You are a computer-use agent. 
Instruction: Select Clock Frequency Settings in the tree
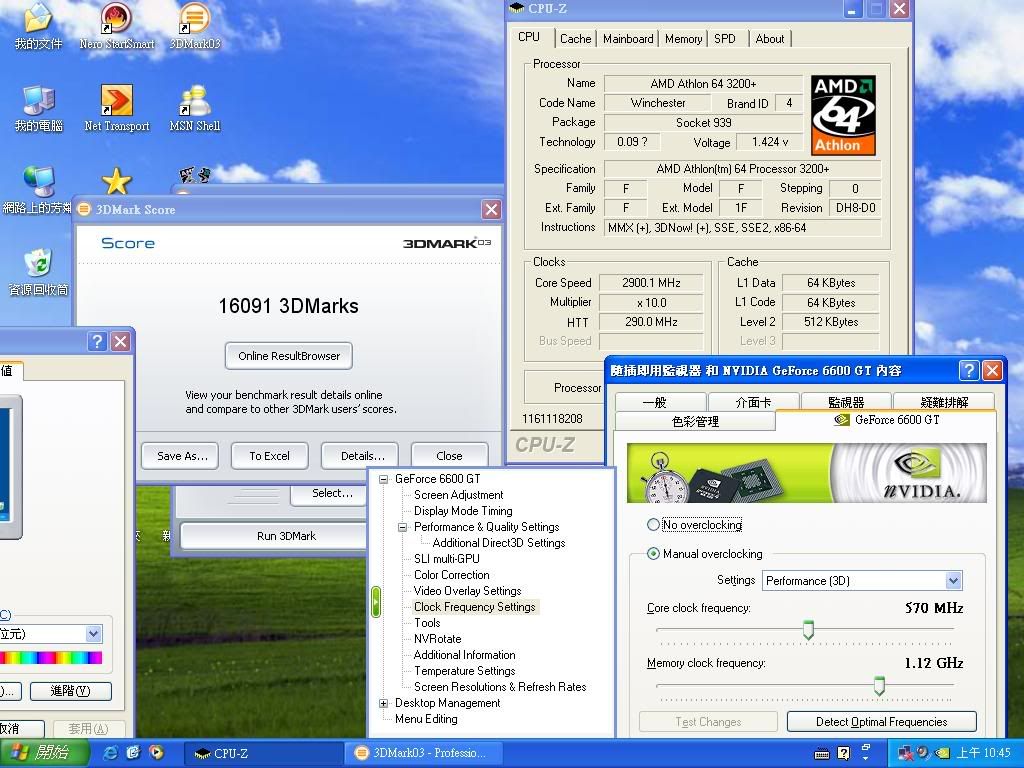(x=475, y=607)
